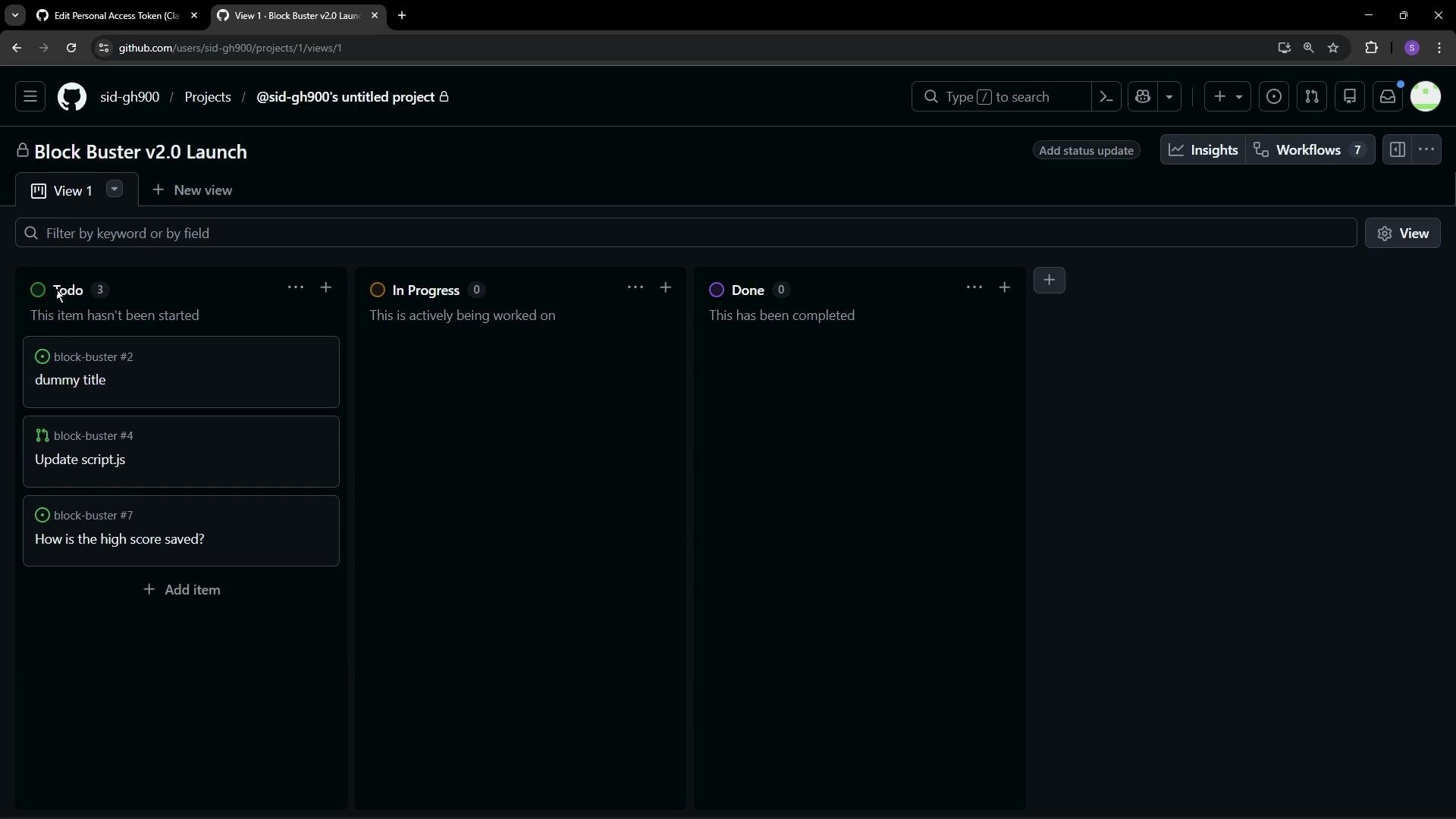Open the dummy title card
Screen dimensions: 1456x819
click(x=181, y=372)
